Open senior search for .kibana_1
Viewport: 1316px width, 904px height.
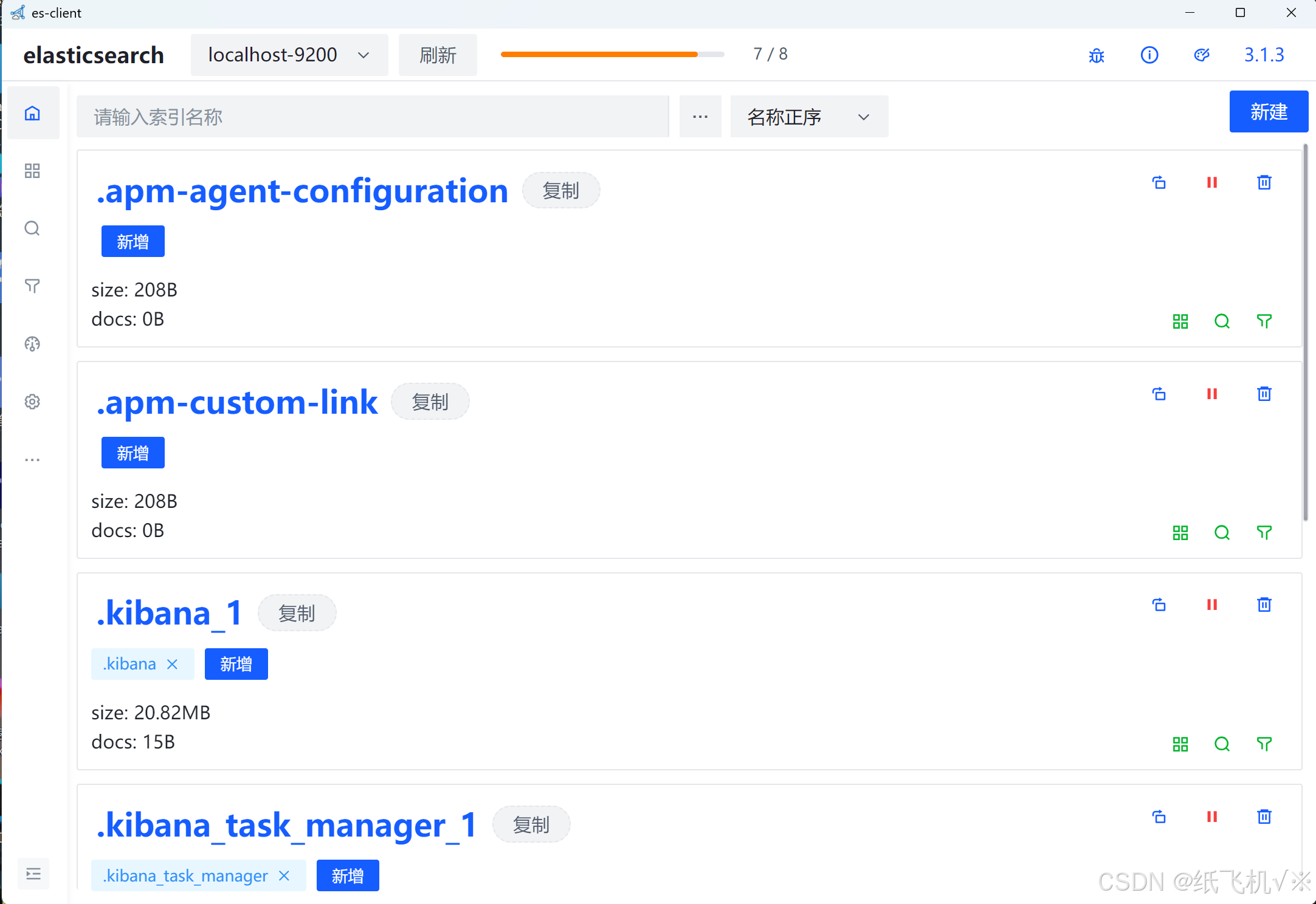pos(1264,744)
